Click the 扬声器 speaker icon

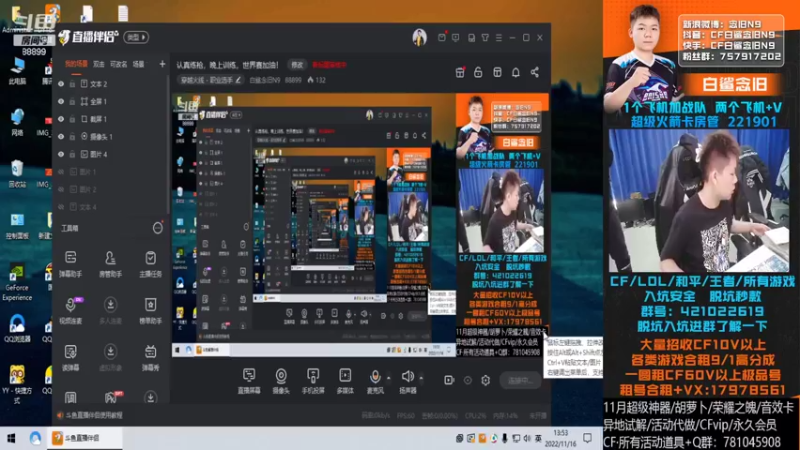407,377
